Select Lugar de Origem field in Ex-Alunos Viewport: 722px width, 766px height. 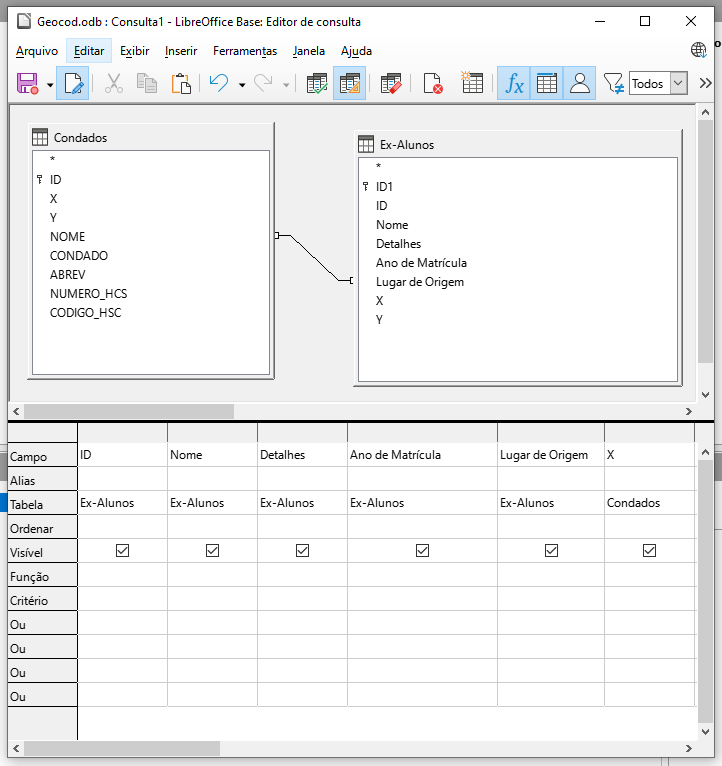click(420, 282)
